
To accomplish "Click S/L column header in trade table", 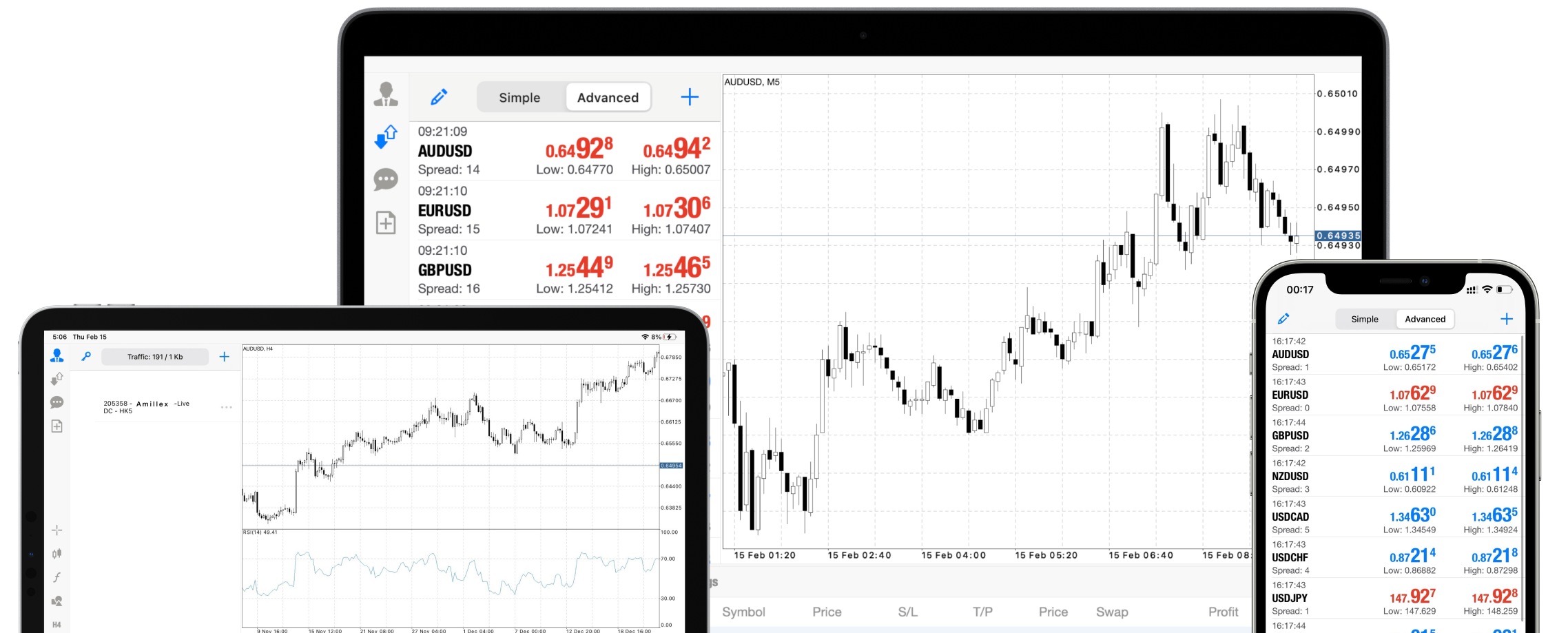I will (907, 612).
